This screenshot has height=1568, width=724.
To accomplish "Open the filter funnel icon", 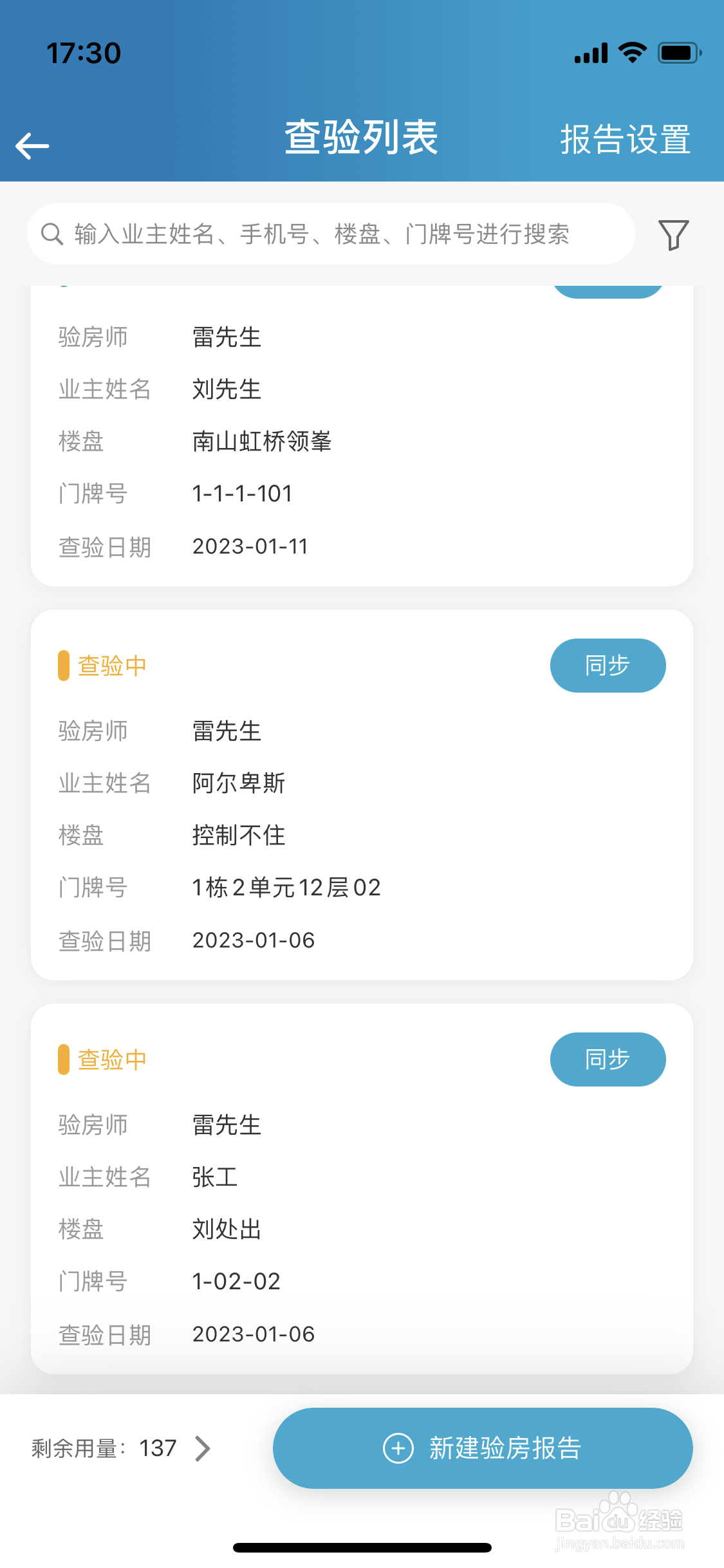I will tap(673, 234).
